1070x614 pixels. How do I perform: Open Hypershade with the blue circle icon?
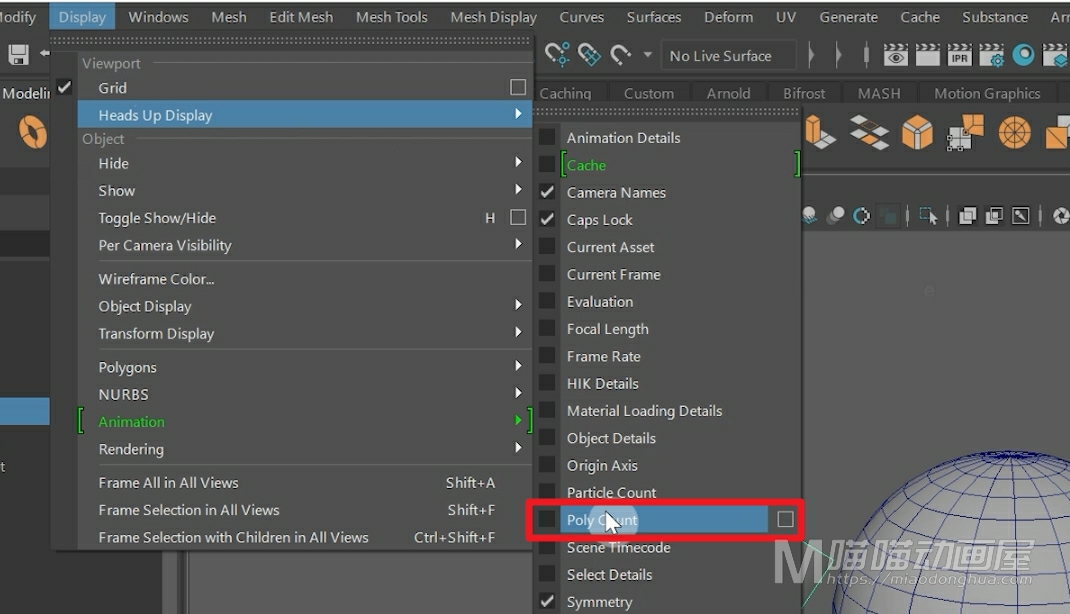(x=1023, y=55)
